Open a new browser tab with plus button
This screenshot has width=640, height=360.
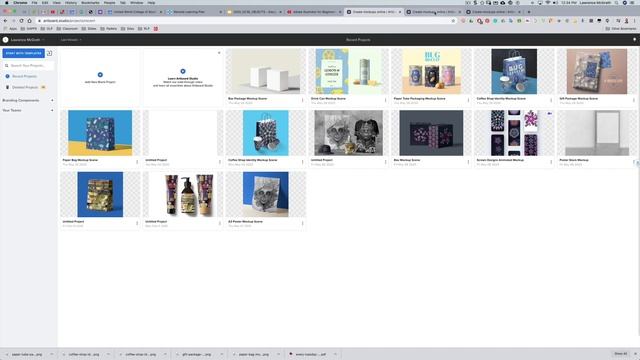[529, 12]
